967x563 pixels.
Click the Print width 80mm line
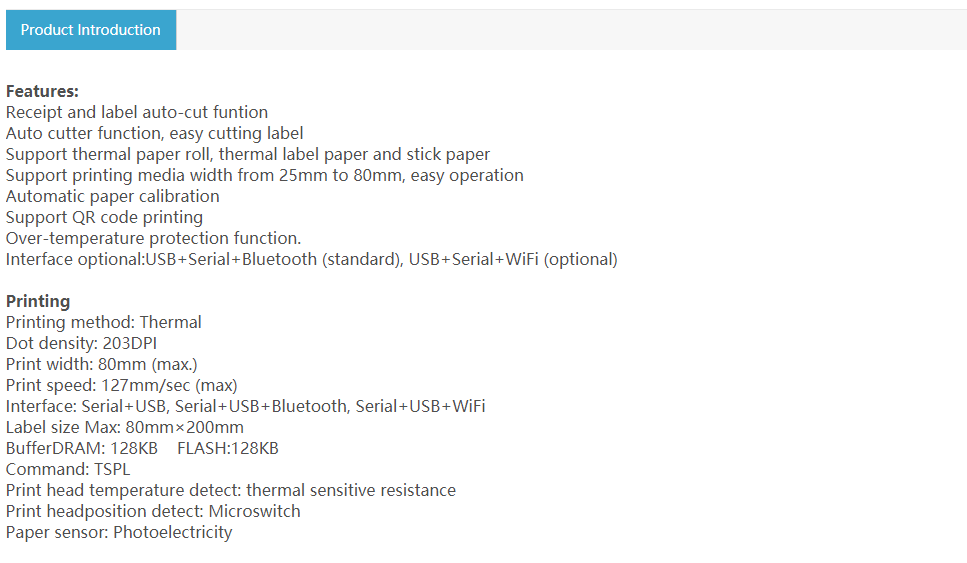[101, 364]
